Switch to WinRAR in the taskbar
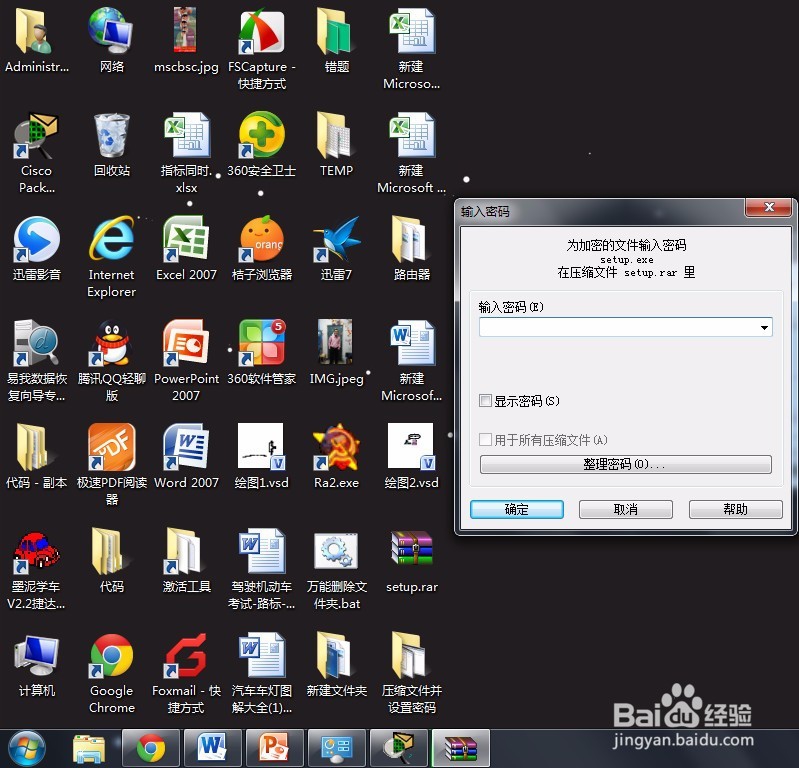 pos(461,749)
